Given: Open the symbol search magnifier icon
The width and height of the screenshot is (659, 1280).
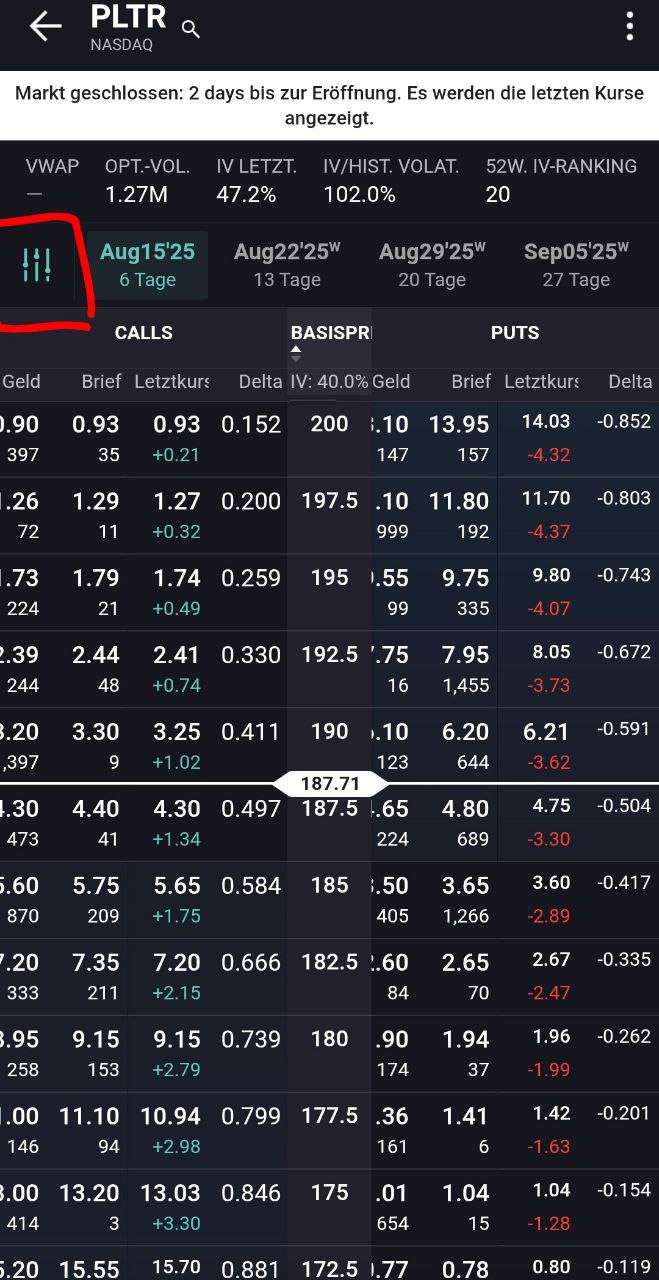Looking at the screenshot, I should 191,29.
